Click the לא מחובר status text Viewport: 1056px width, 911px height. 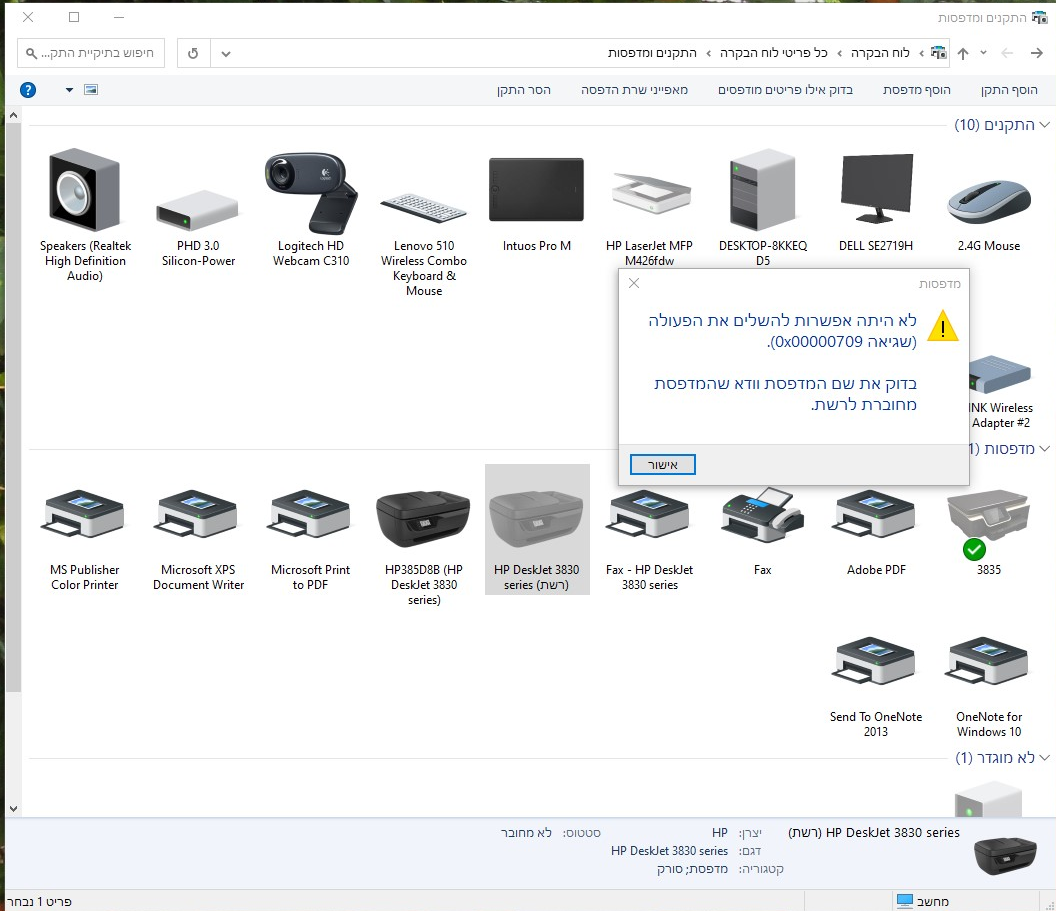526,833
